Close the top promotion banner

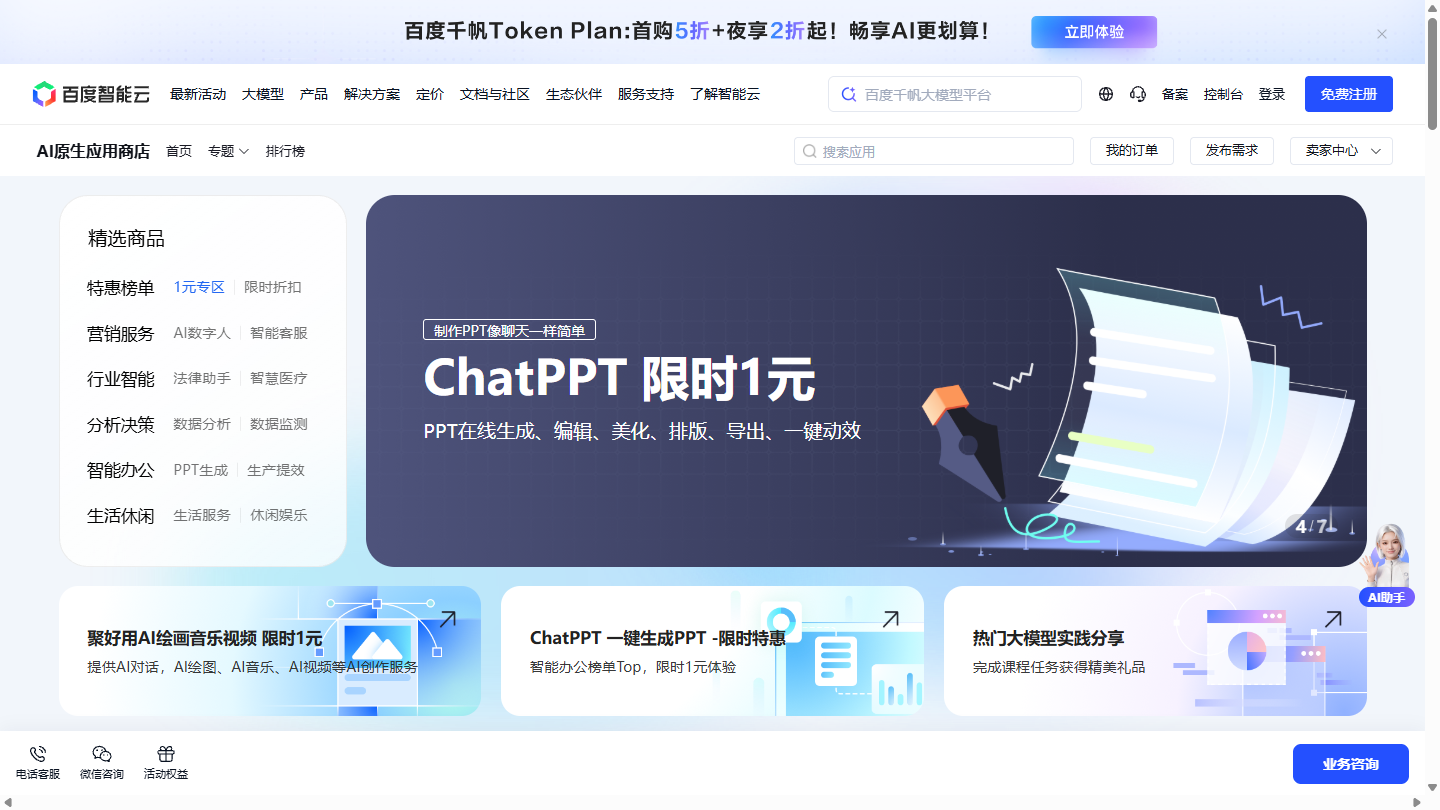(x=1382, y=34)
